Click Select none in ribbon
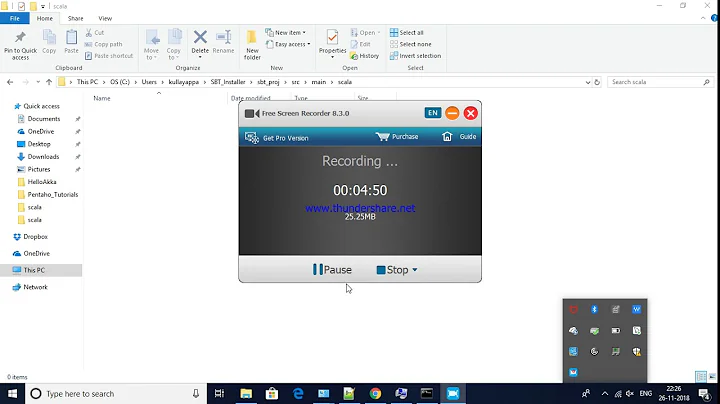Image resolution: width=720 pixels, height=404 pixels. coord(411,44)
